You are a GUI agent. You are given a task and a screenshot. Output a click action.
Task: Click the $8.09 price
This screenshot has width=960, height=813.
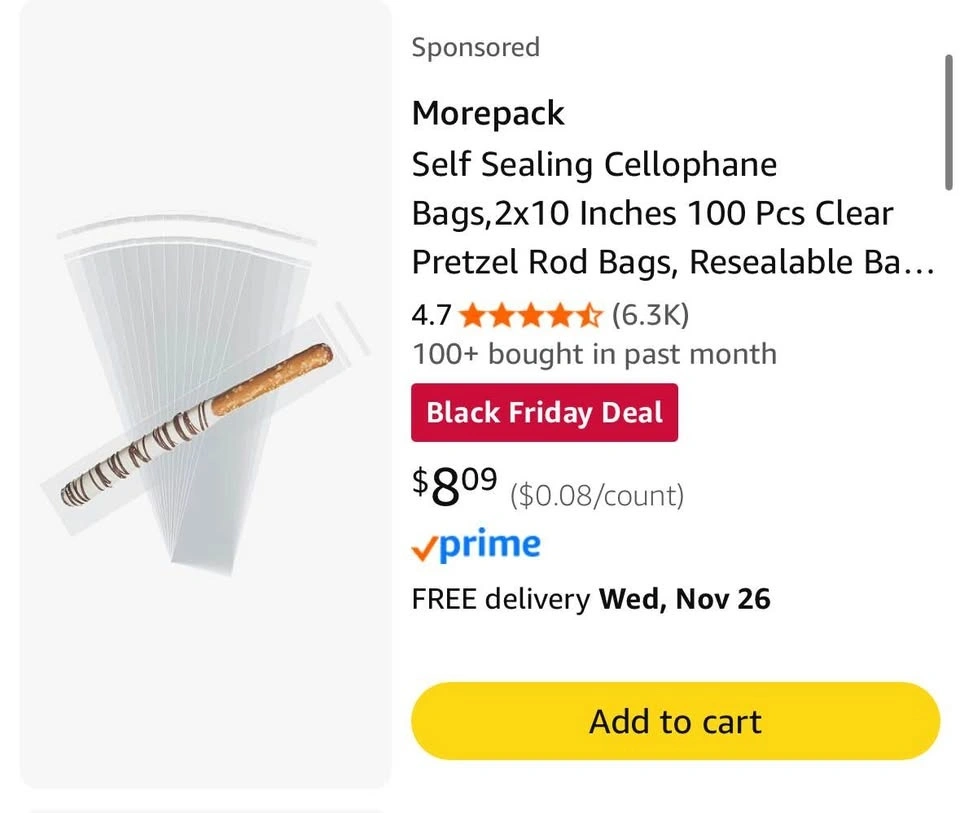point(455,486)
